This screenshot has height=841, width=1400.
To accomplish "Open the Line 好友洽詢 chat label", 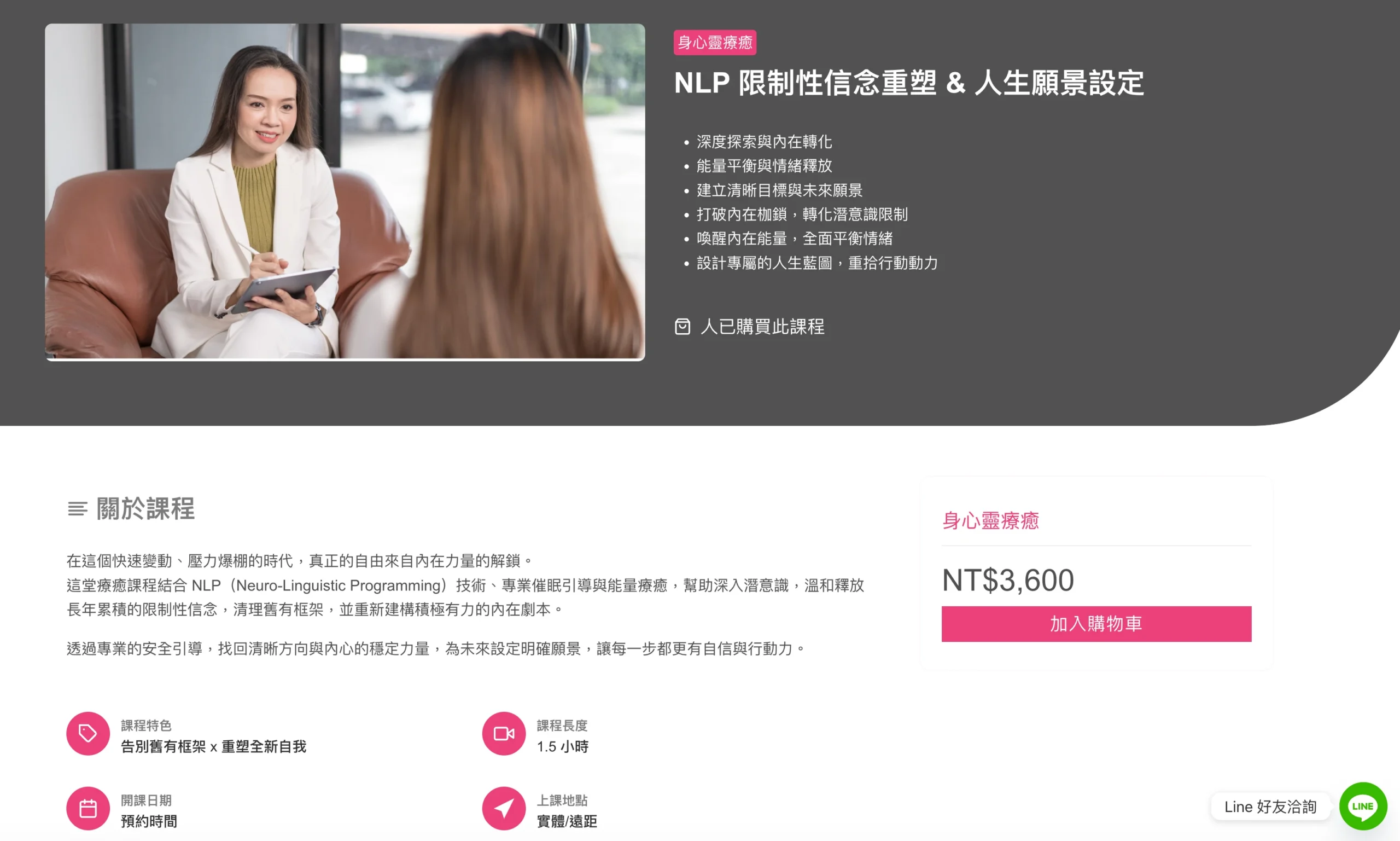I will coord(1270,807).
